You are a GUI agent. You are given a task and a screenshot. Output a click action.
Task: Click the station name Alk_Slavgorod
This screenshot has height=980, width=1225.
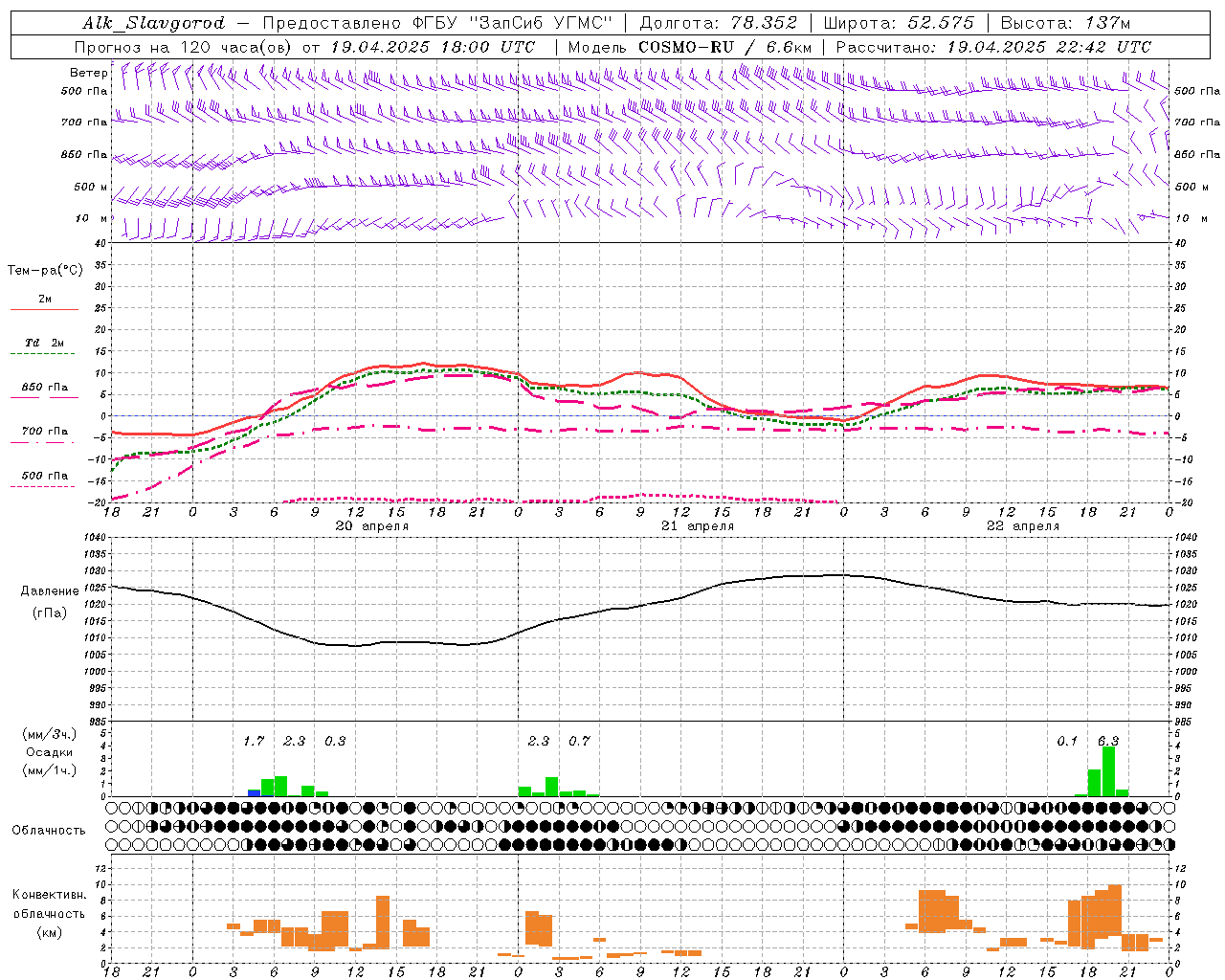pyautogui.click(x=154, y=23)
